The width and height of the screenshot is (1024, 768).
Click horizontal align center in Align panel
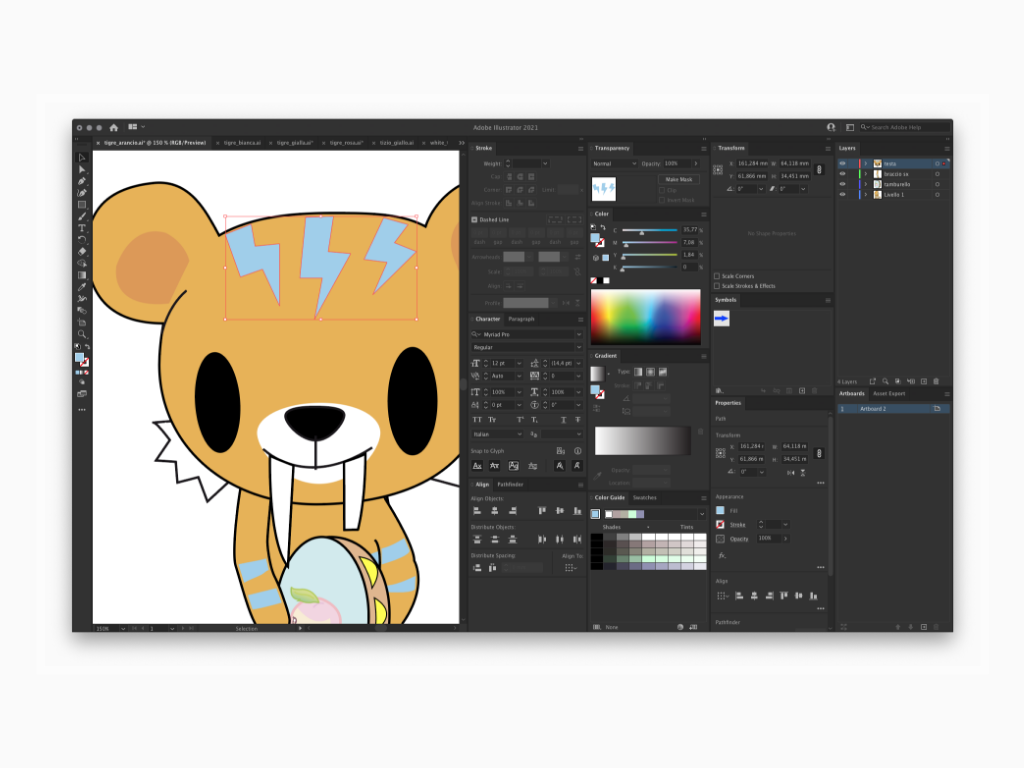tap(494, 511)
